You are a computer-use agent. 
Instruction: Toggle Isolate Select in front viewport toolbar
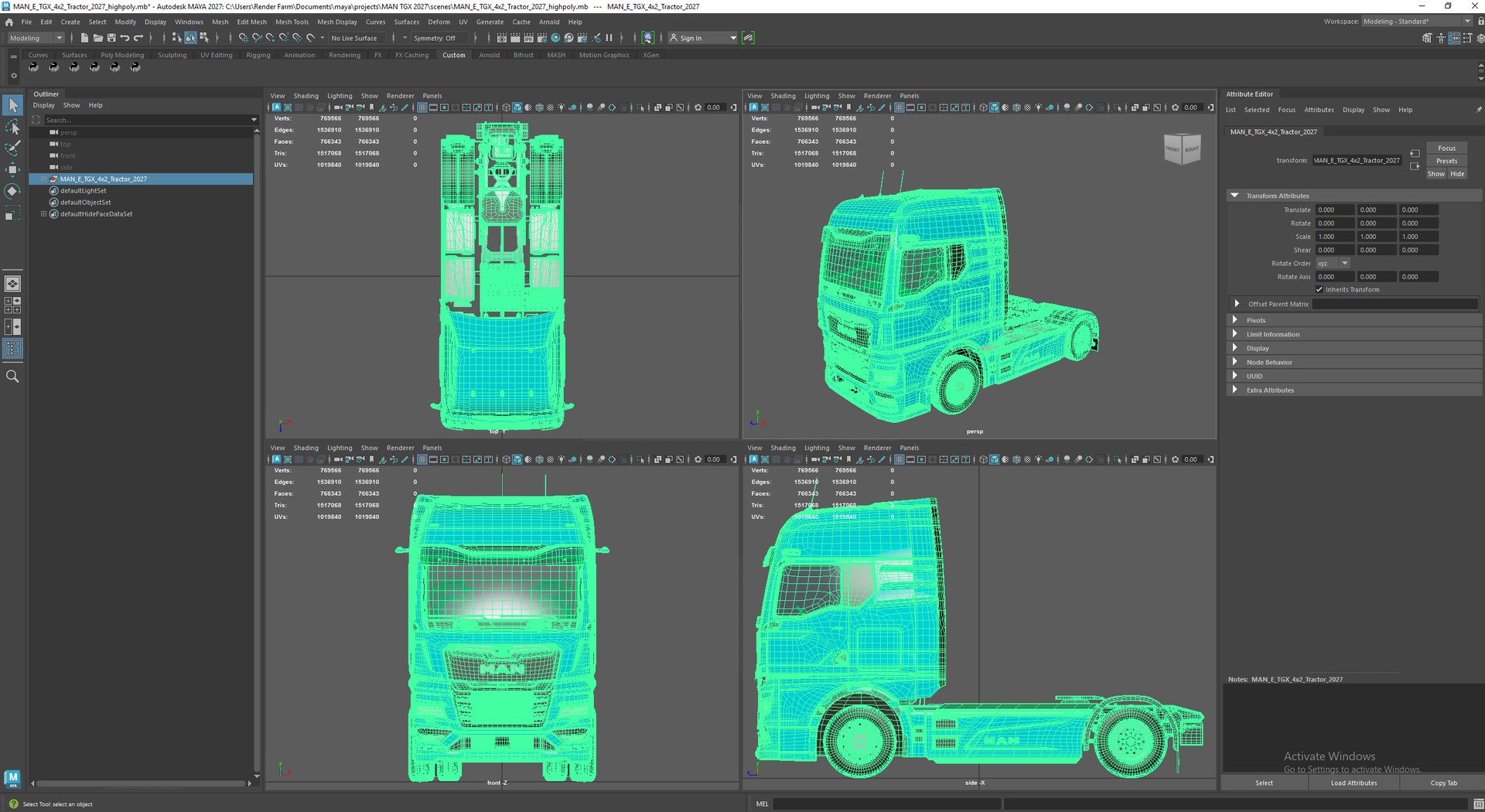(x=640, y=459)
